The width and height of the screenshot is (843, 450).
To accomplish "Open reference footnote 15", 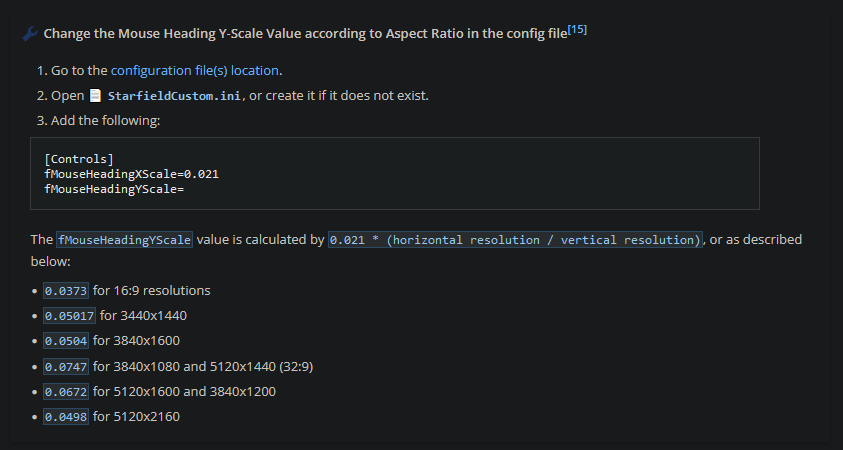I will tap(577, 30).
